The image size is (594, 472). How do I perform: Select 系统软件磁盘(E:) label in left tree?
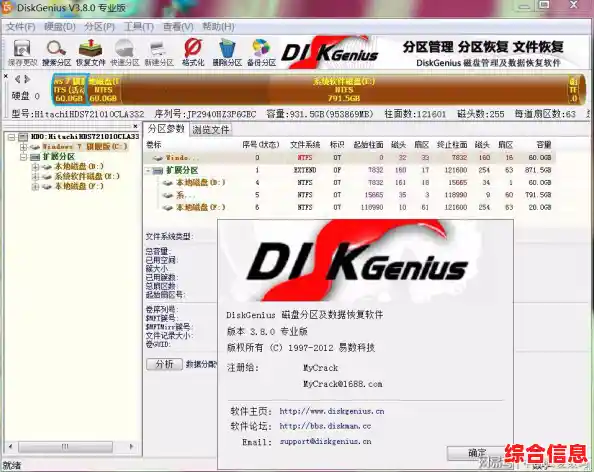click(87, 176)
